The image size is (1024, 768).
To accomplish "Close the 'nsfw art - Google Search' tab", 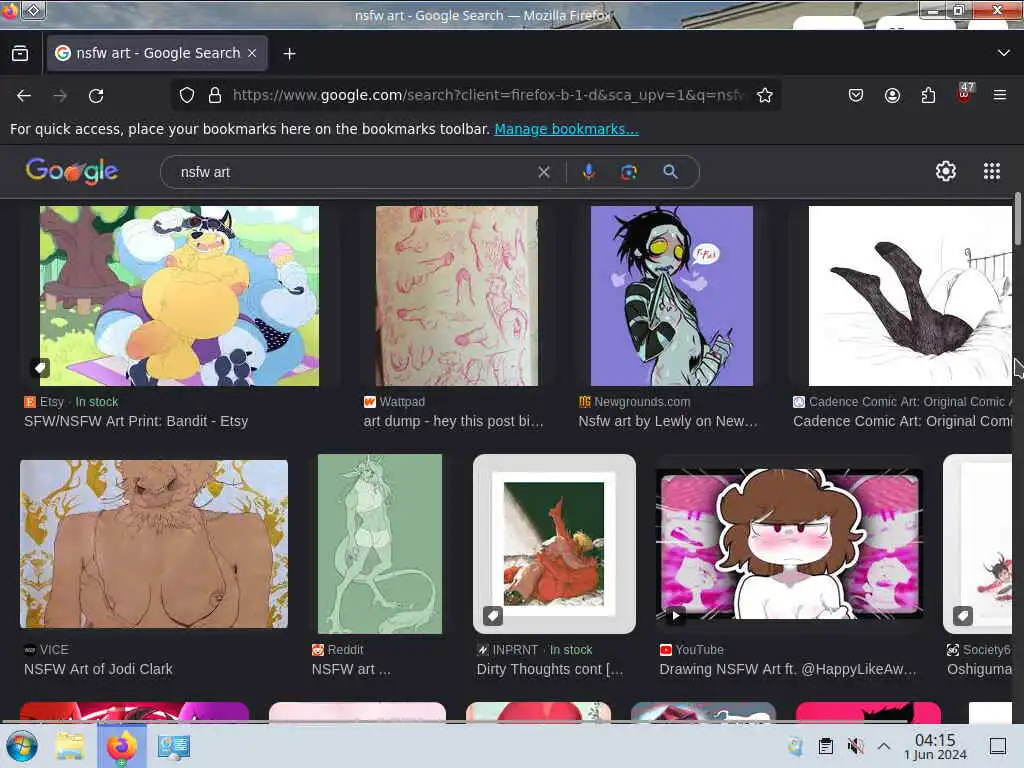I will coord(252,53).
